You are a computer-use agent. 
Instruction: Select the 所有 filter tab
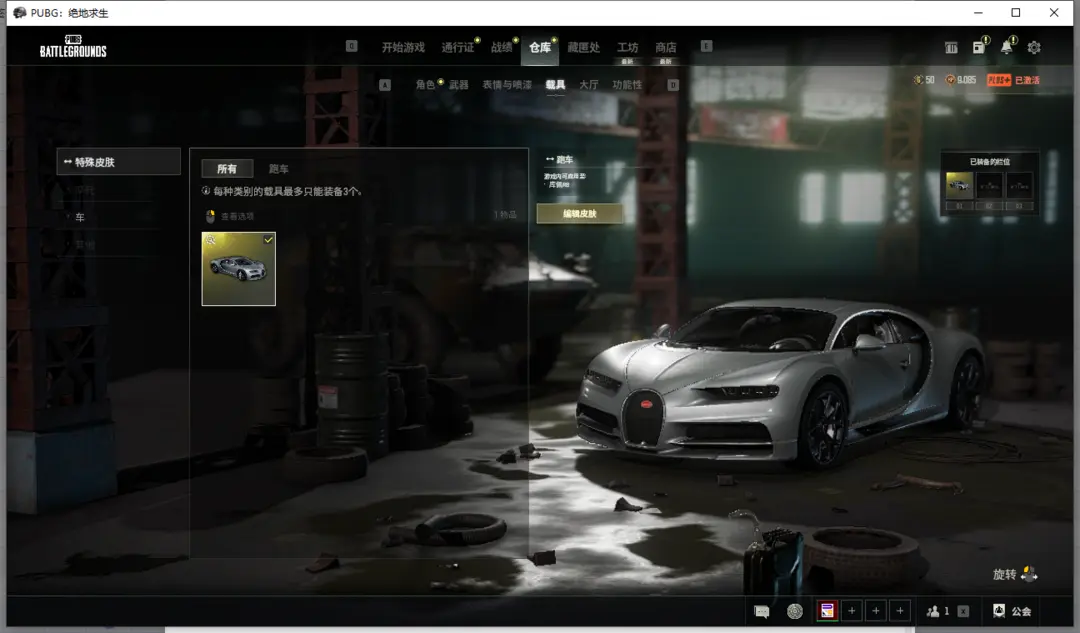pyautogui.click(x=227, y=169)
